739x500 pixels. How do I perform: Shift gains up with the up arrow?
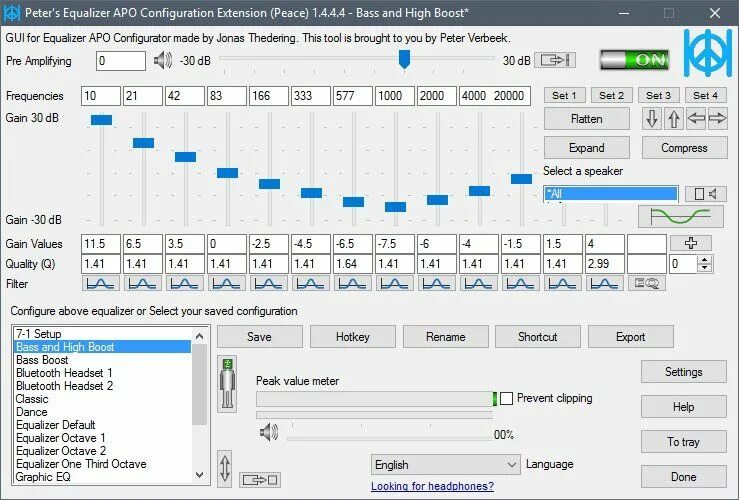[674, 118]
